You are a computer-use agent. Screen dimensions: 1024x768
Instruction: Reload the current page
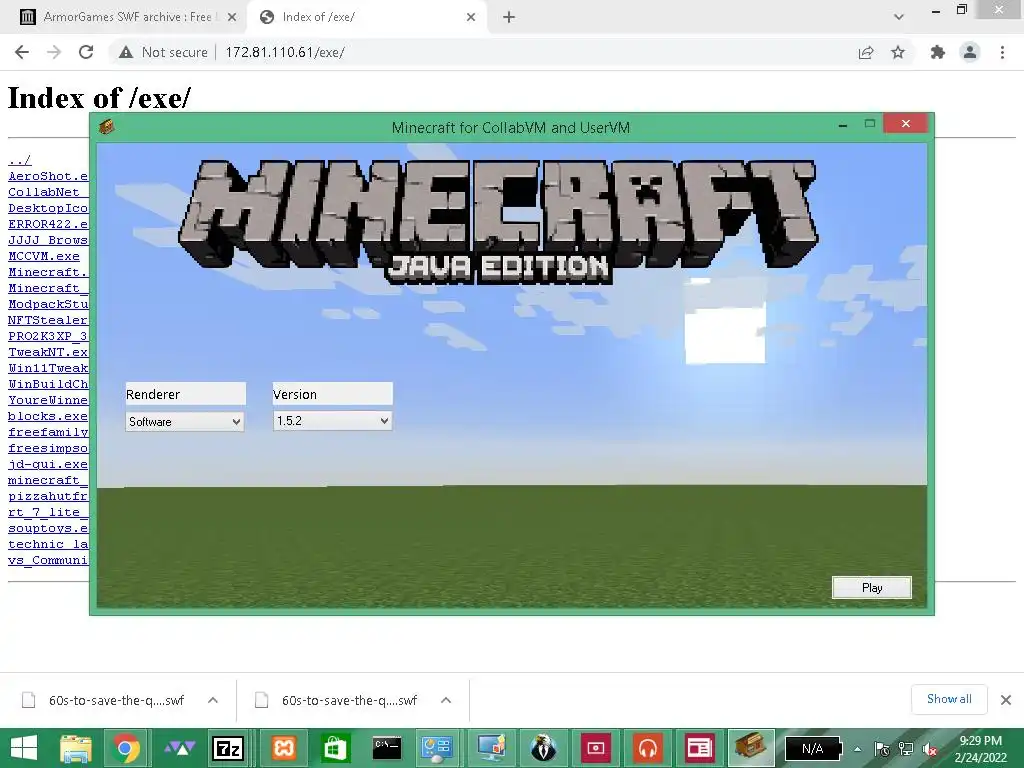[x=86, y=52]
